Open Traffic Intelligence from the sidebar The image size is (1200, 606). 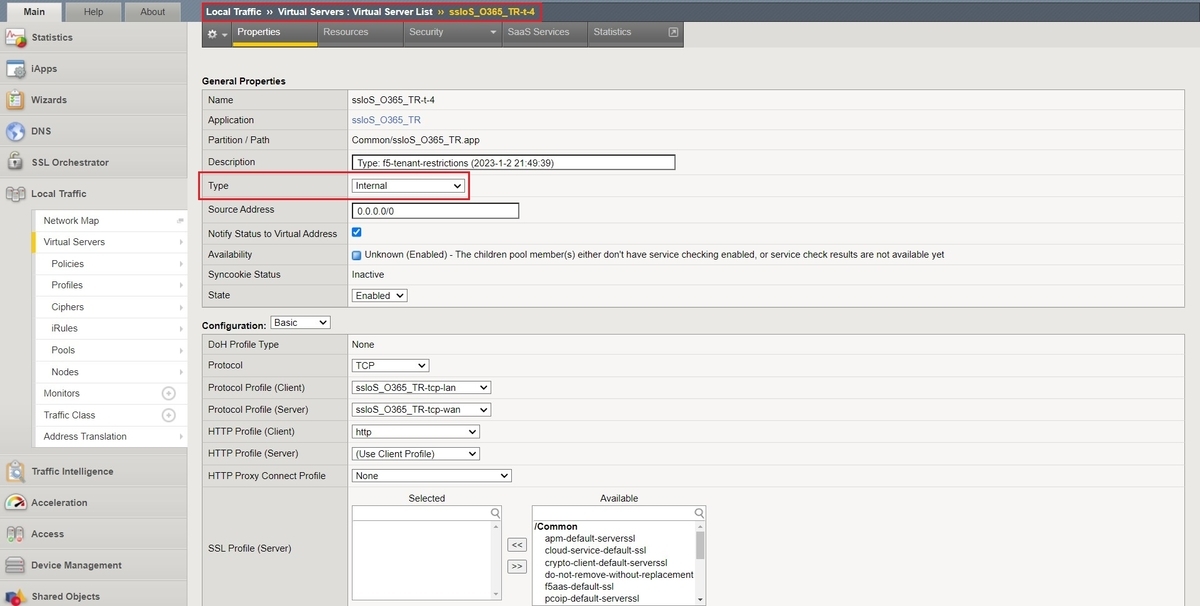point(75,470)
